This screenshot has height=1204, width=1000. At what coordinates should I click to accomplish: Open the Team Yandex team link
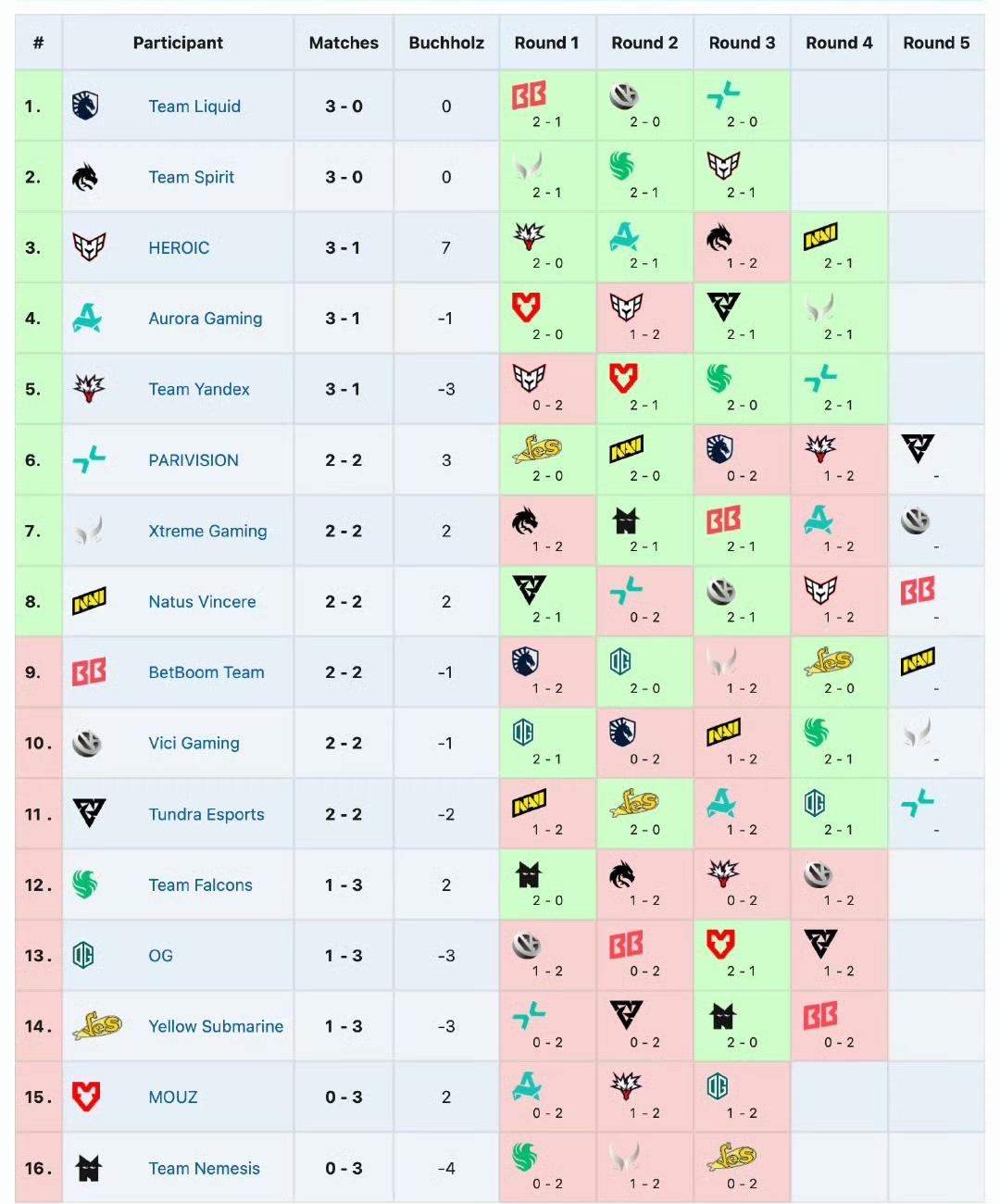pos(199,389)
